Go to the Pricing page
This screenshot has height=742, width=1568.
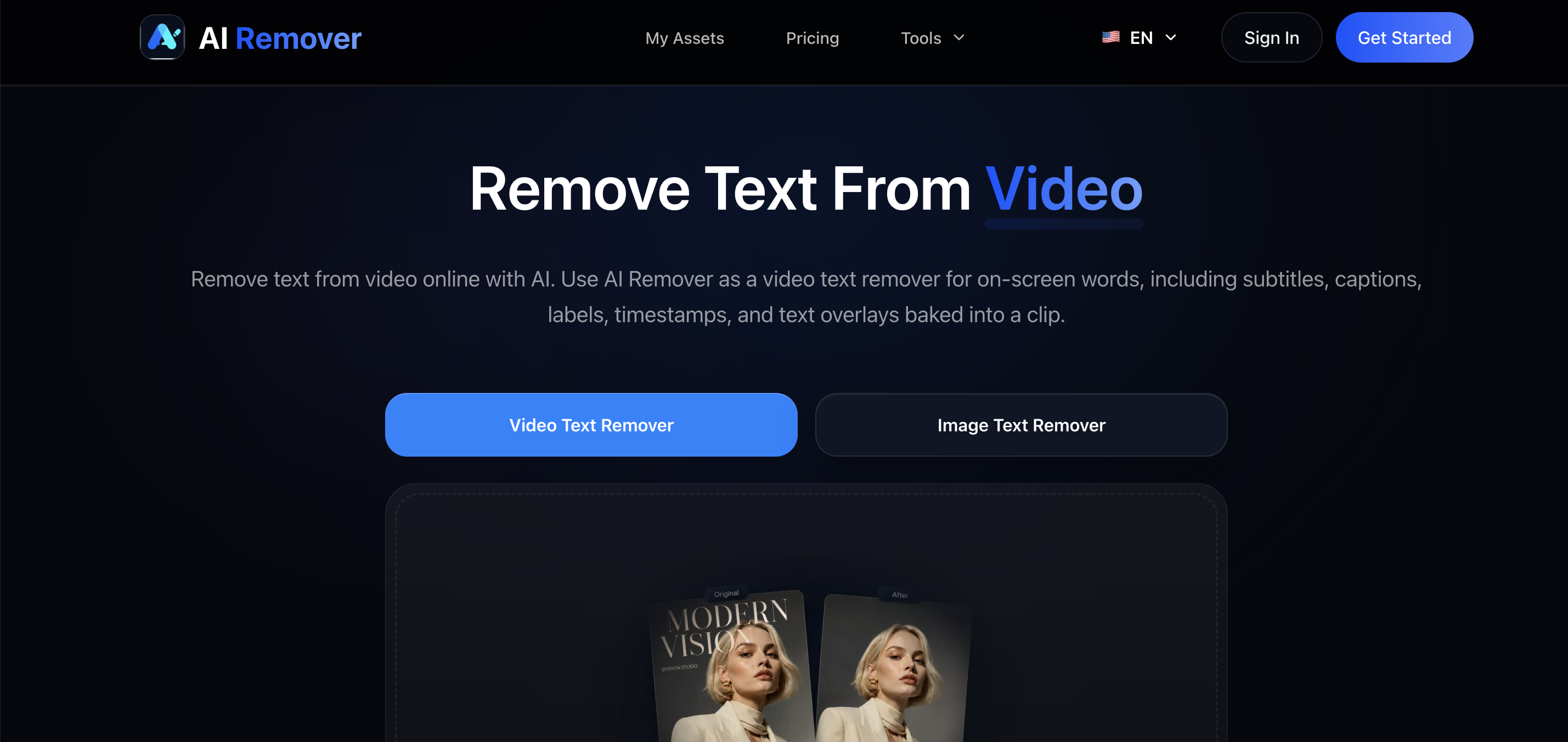coord(812,38)
